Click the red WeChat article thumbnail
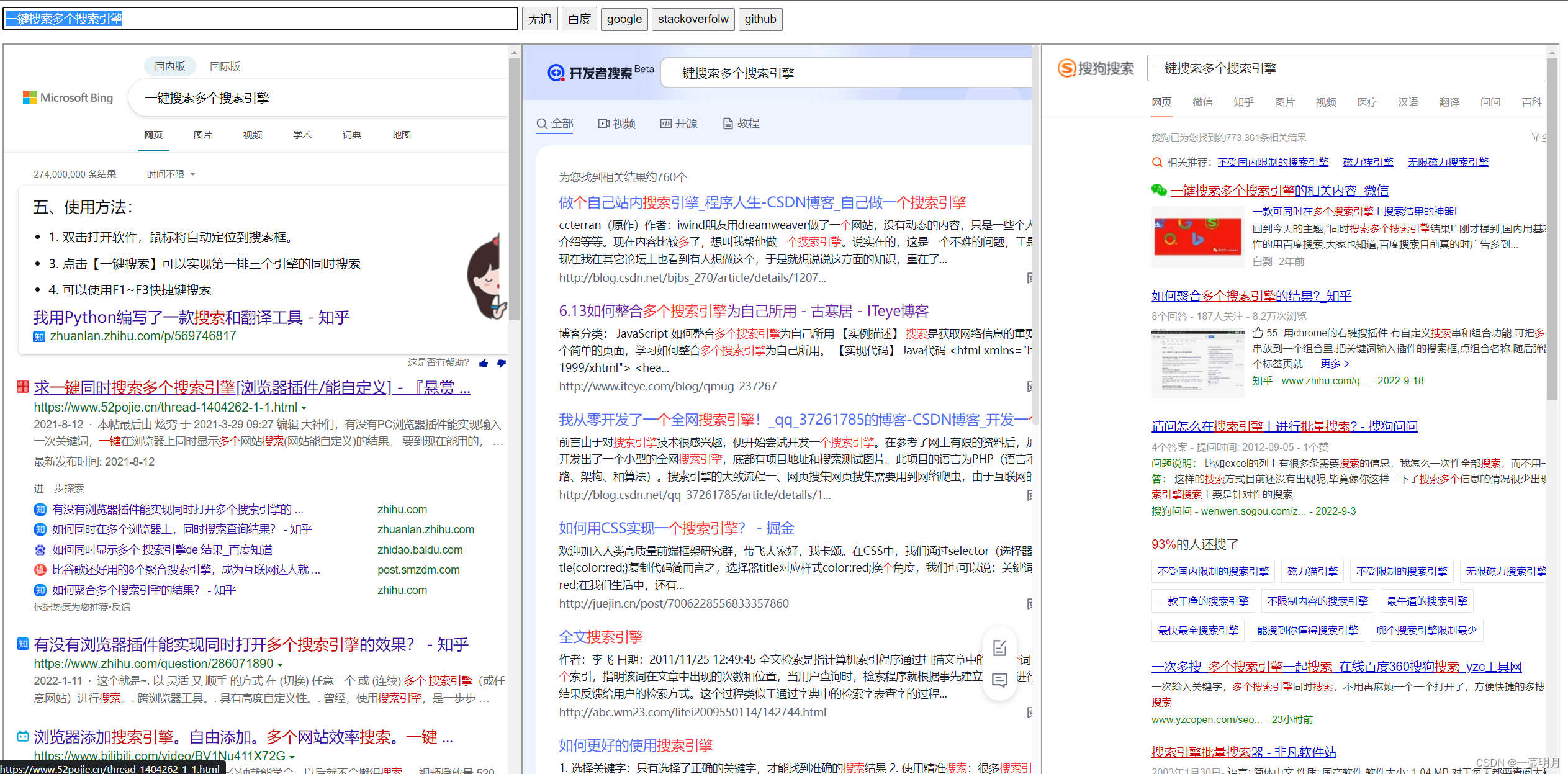 click(x=1197, y=237)
